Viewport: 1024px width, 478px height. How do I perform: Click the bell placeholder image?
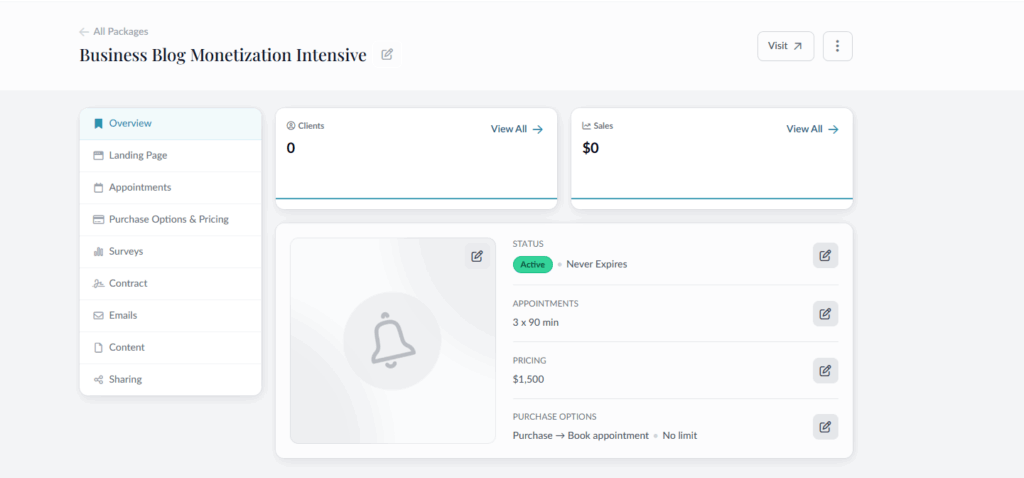click(392, 340)
